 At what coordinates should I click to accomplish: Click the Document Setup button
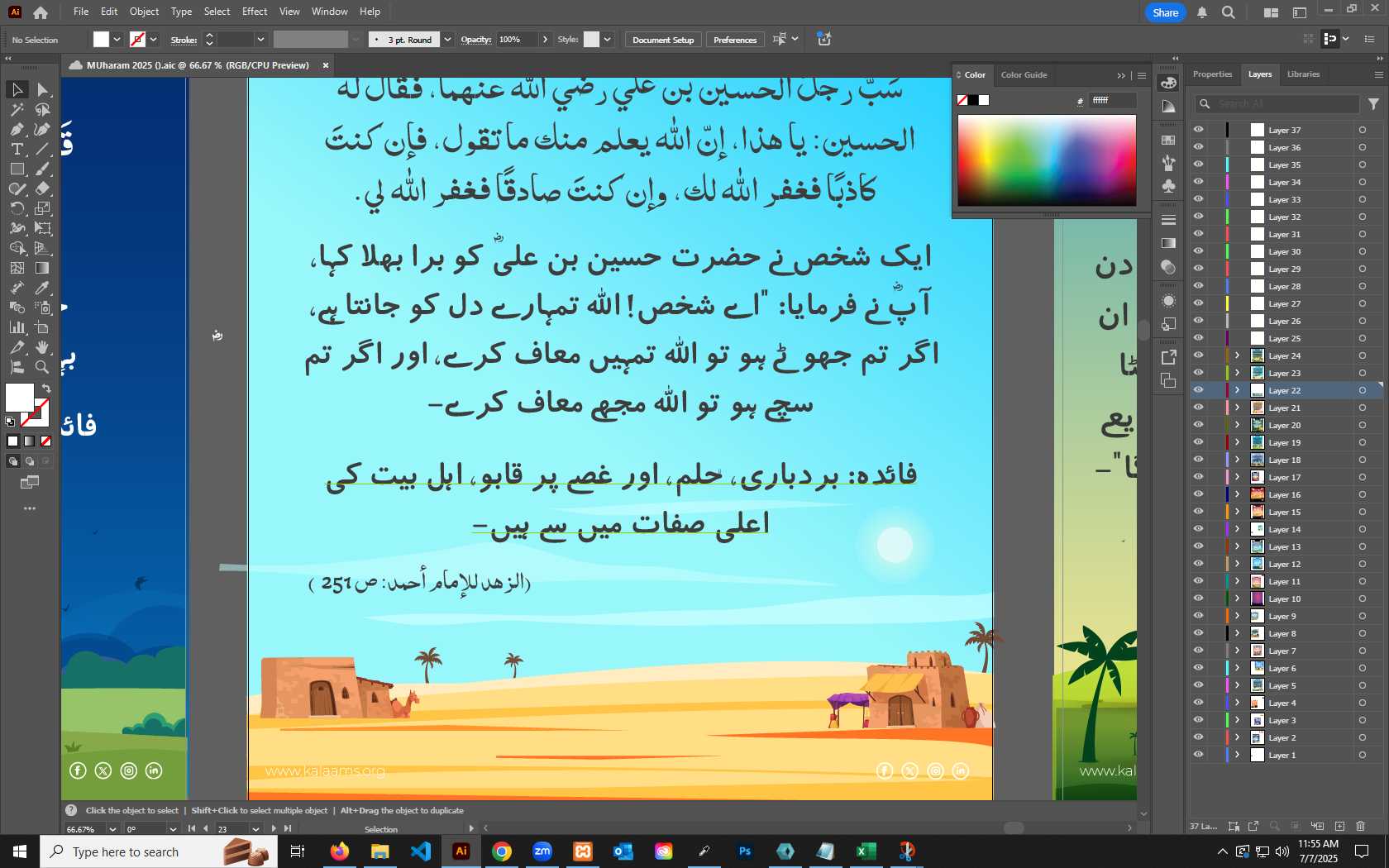coord(663,40)
